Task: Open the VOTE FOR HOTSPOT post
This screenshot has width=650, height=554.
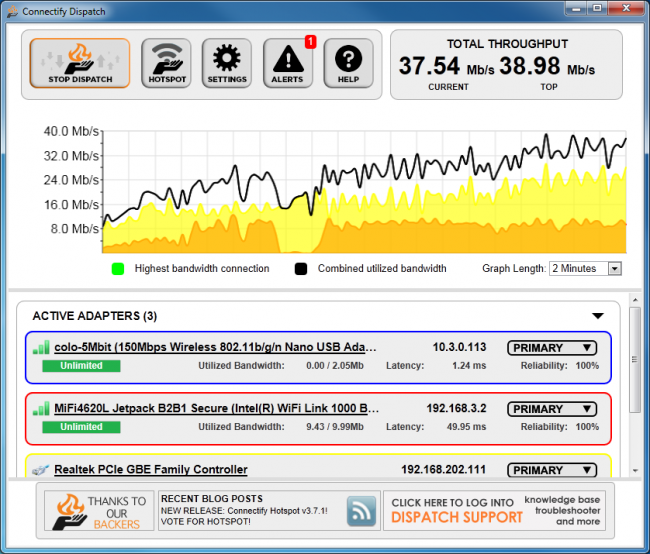Action: pyautogui.click(x=206, y=522)
